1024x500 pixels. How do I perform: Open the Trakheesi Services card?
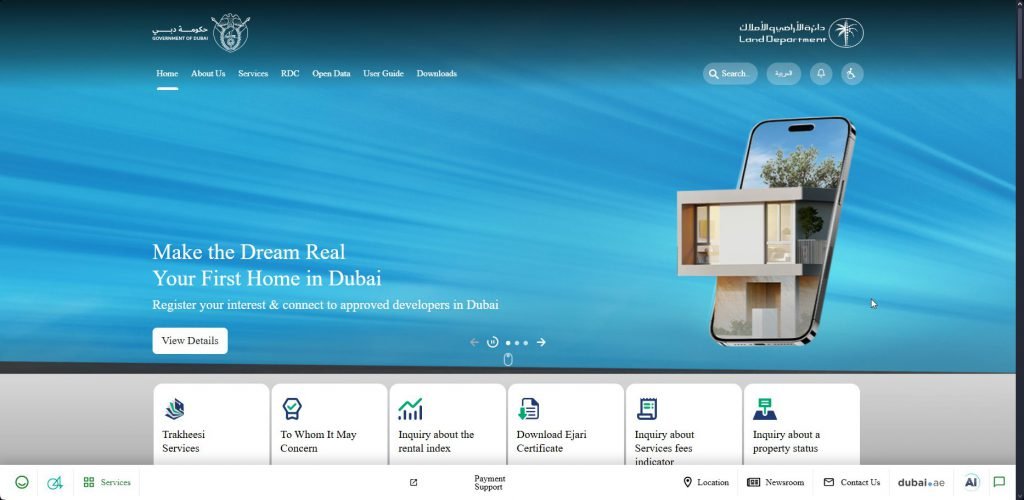212,424
